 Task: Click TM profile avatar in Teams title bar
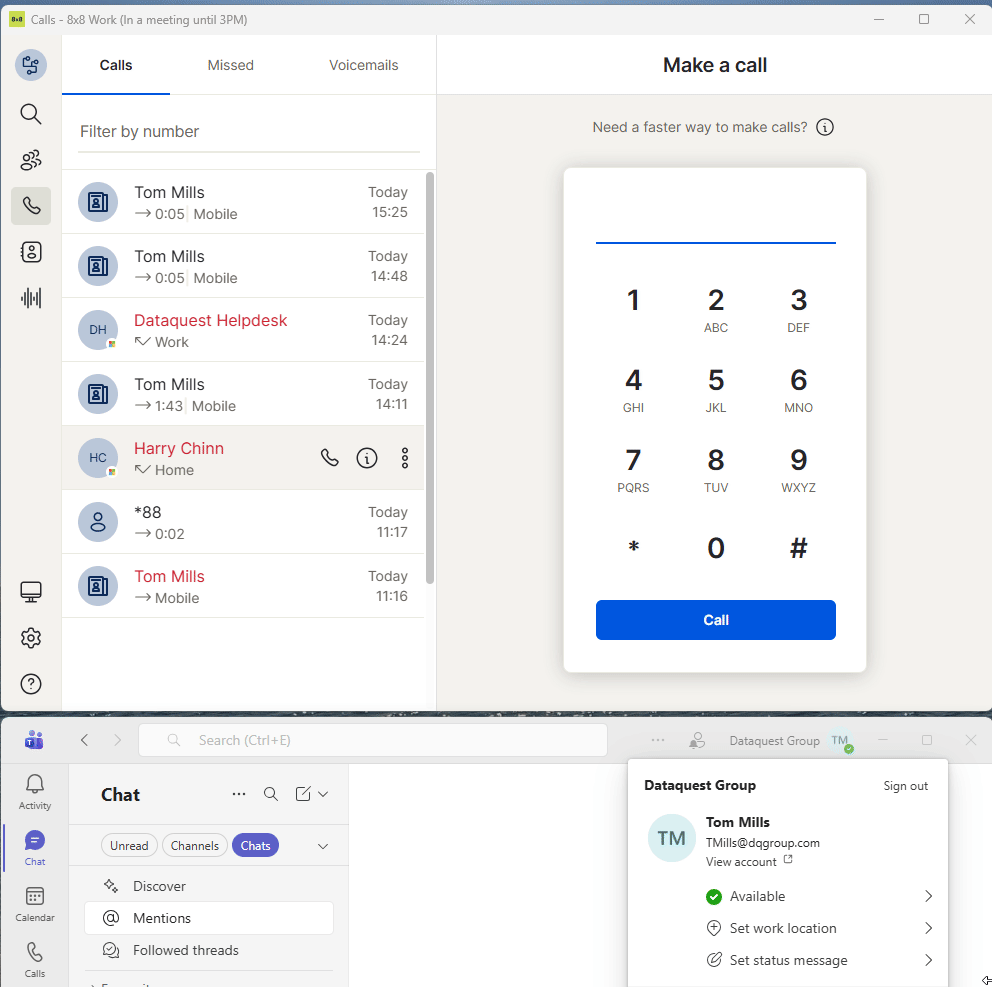click(841, 741)
